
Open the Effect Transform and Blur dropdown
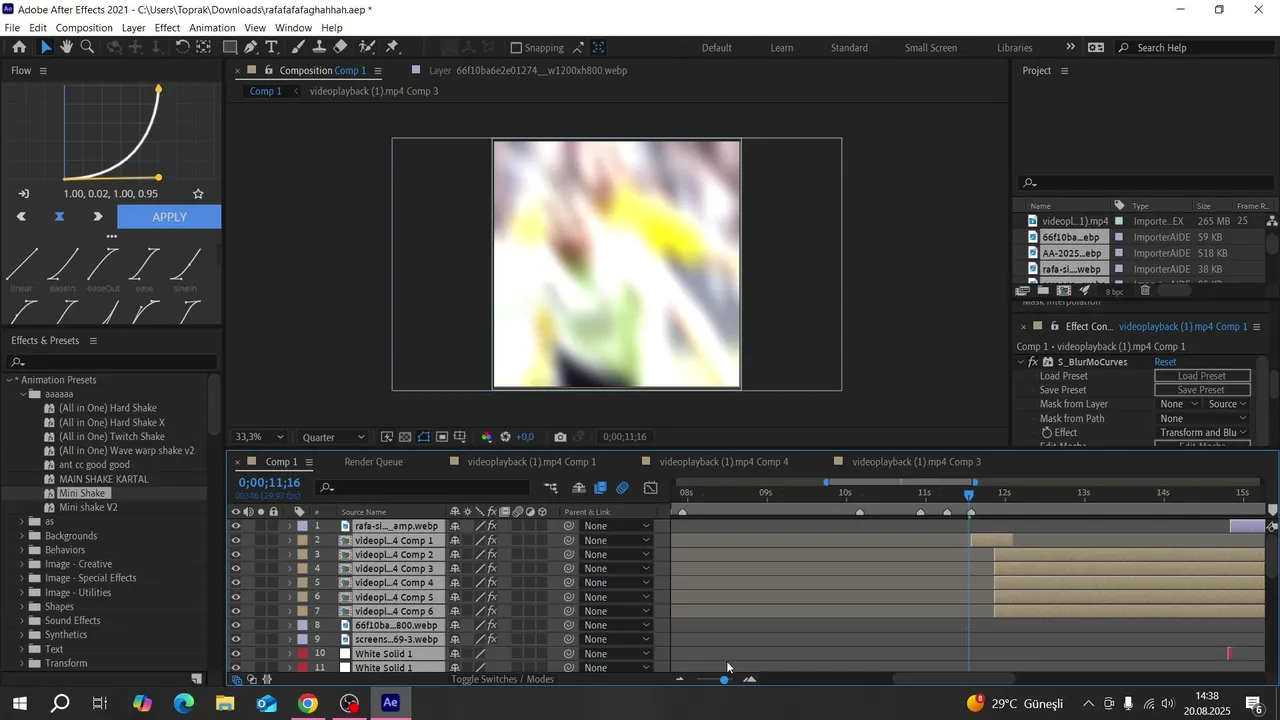(x=1204, y=433)
